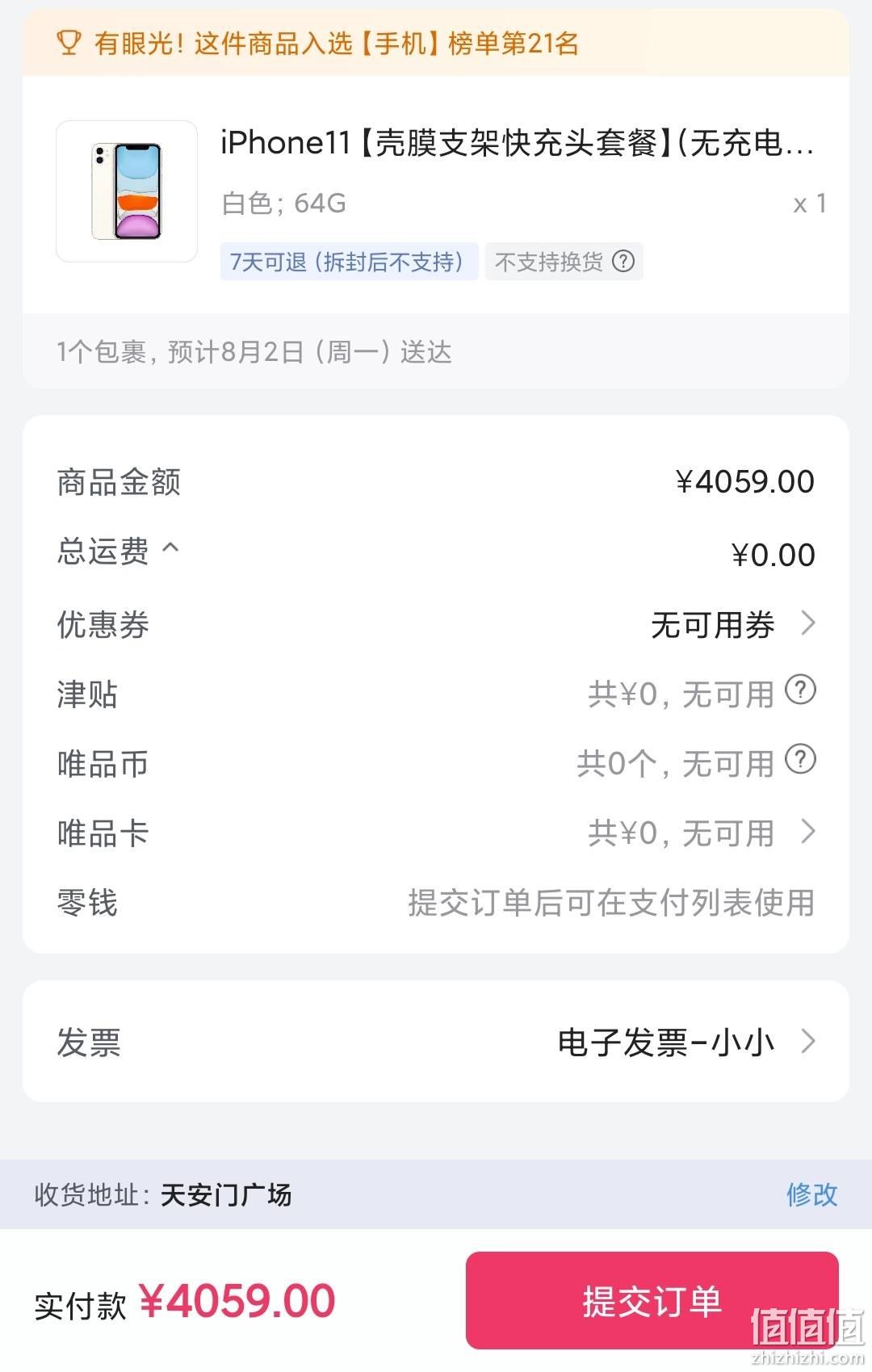The height and width of the screenshot is (1372, 872).
Task: Open the 无可用券 coupon row
Action: (436, 624)
